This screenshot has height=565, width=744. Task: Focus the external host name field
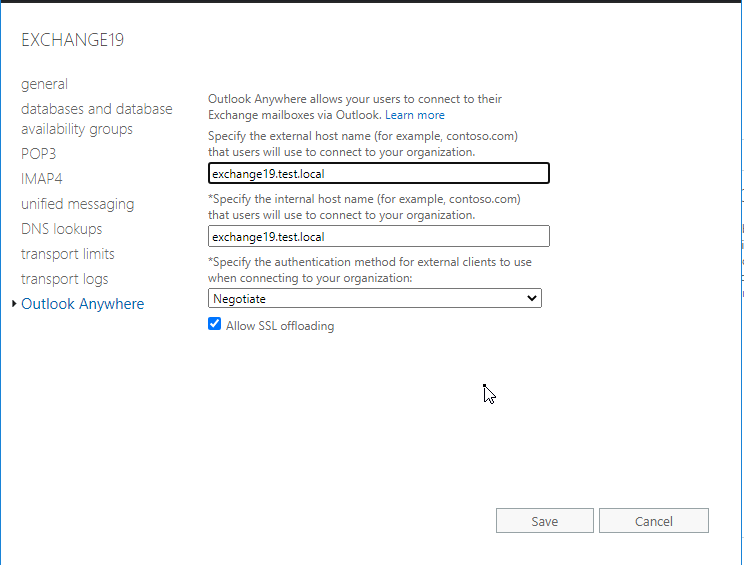379,173
